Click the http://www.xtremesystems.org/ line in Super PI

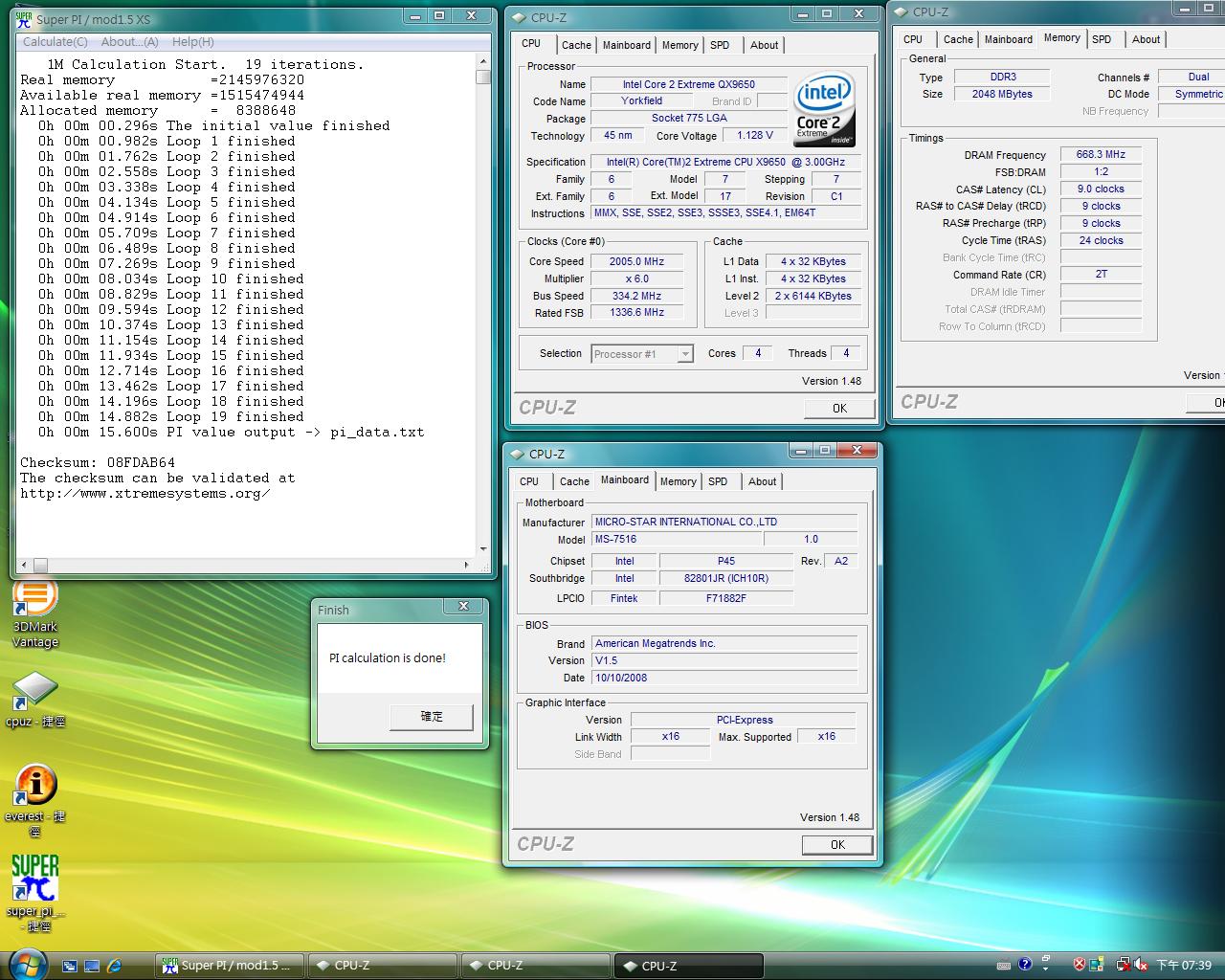145,494
